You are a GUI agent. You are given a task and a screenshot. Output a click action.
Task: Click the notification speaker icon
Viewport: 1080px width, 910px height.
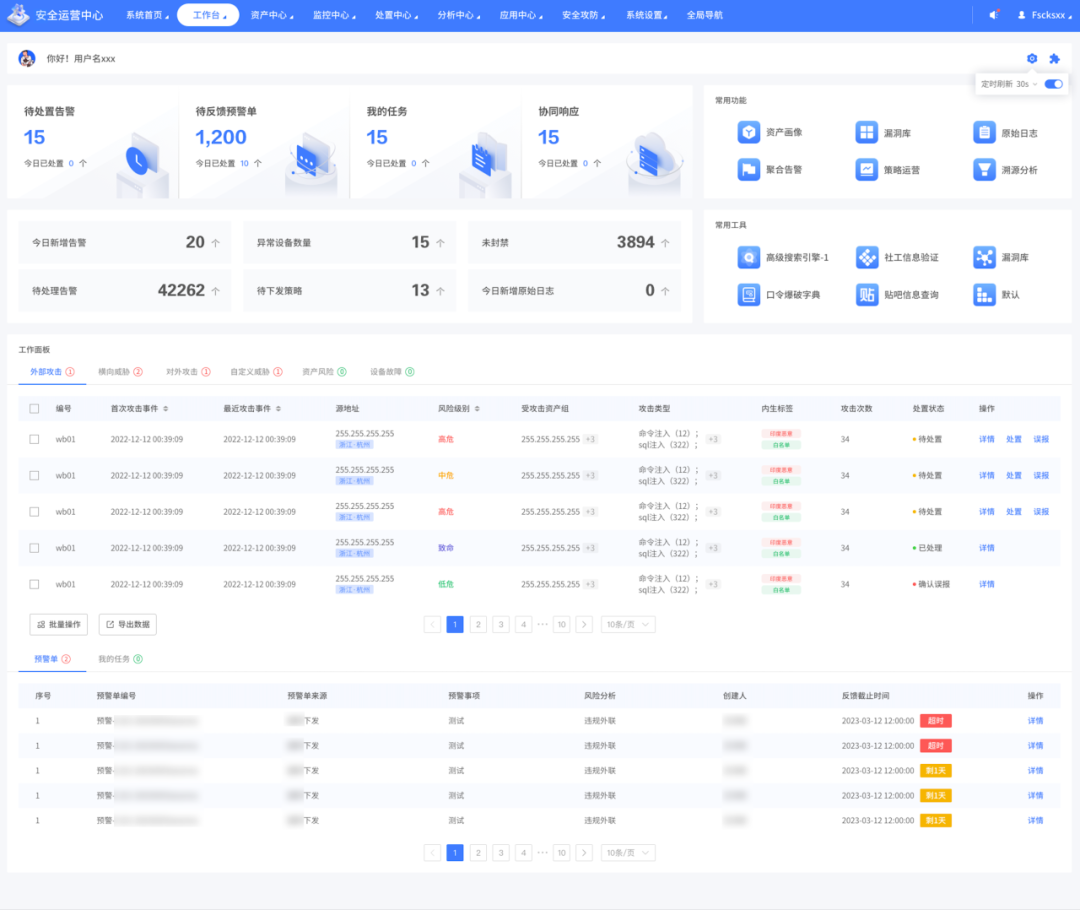click(993, 15)
